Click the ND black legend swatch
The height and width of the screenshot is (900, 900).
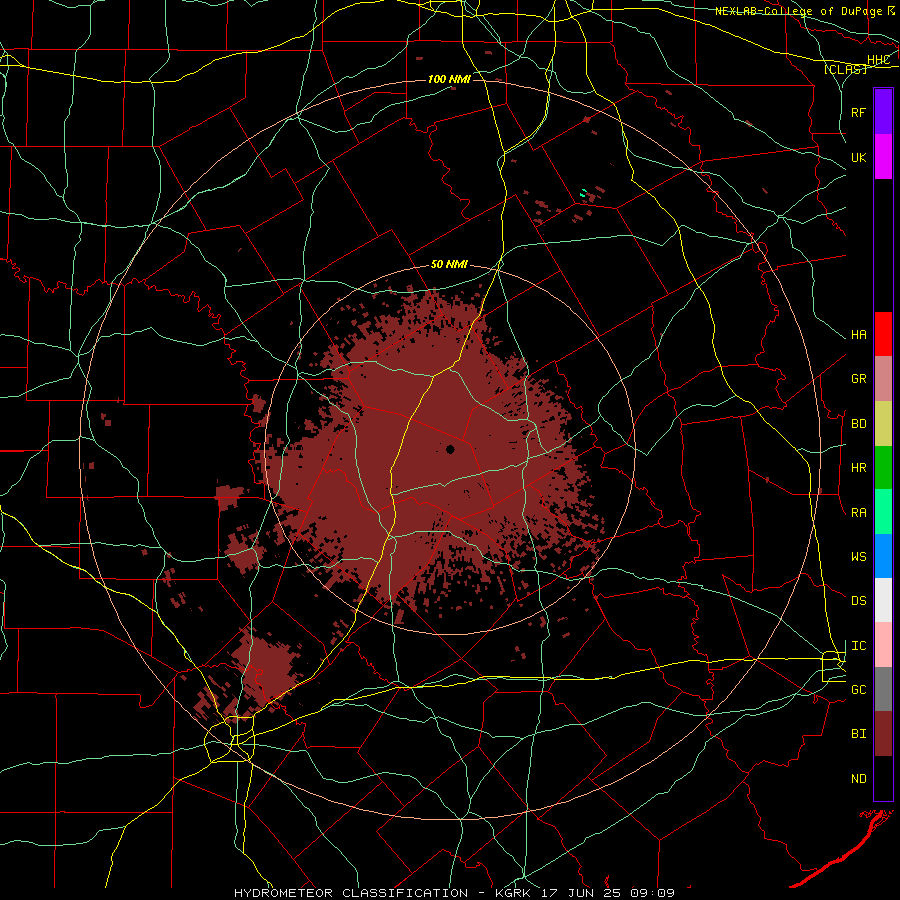(883, 778)
